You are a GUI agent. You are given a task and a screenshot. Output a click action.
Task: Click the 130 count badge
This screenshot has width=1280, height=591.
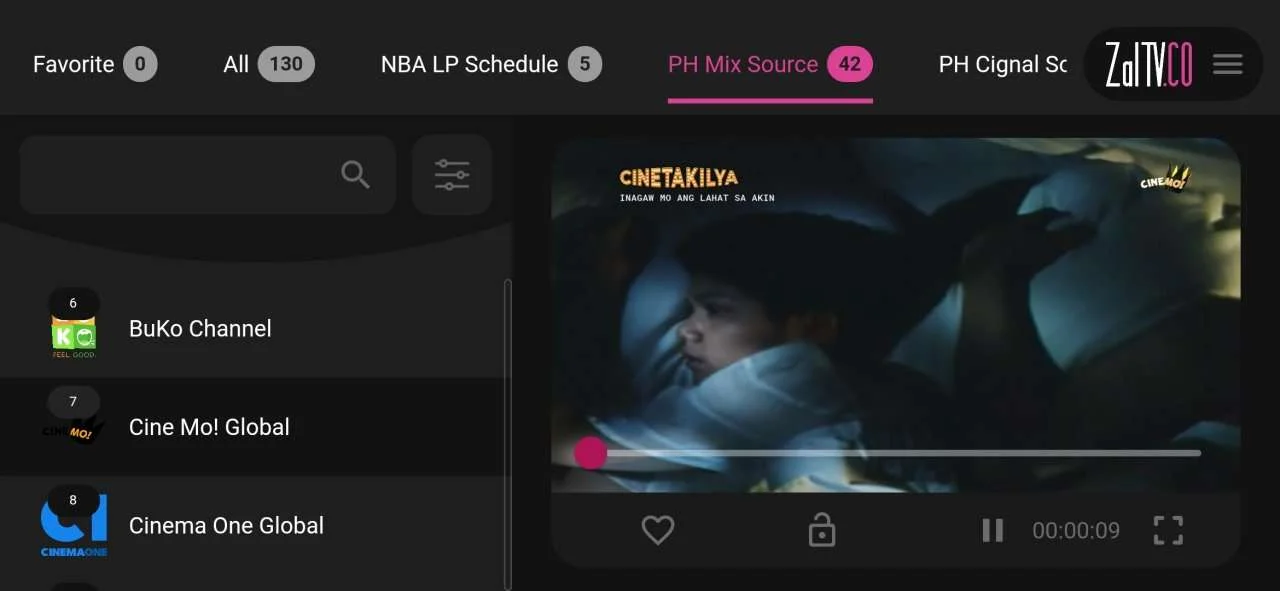[x=286, y=65]
